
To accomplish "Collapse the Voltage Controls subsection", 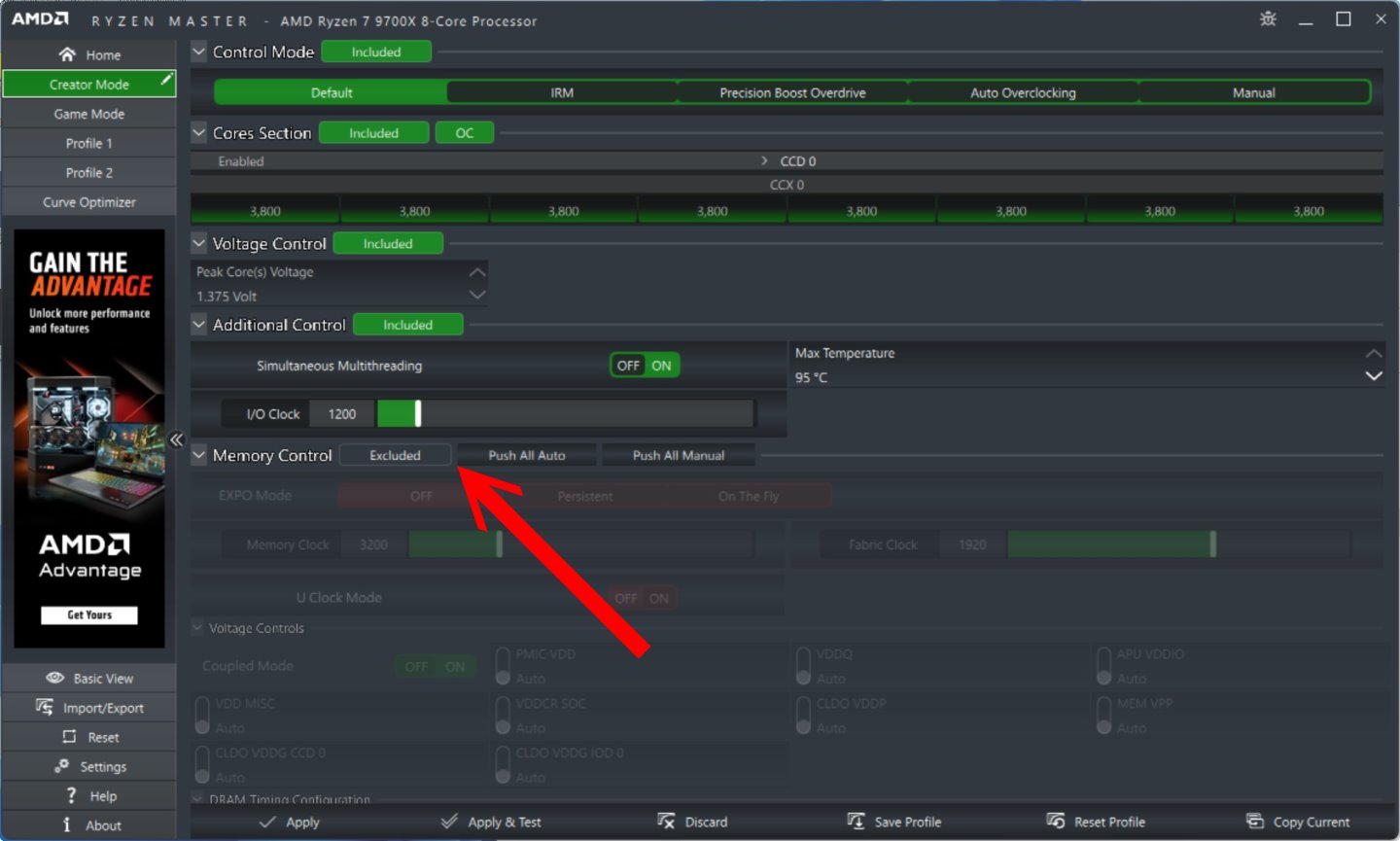I will coord(197,627).
